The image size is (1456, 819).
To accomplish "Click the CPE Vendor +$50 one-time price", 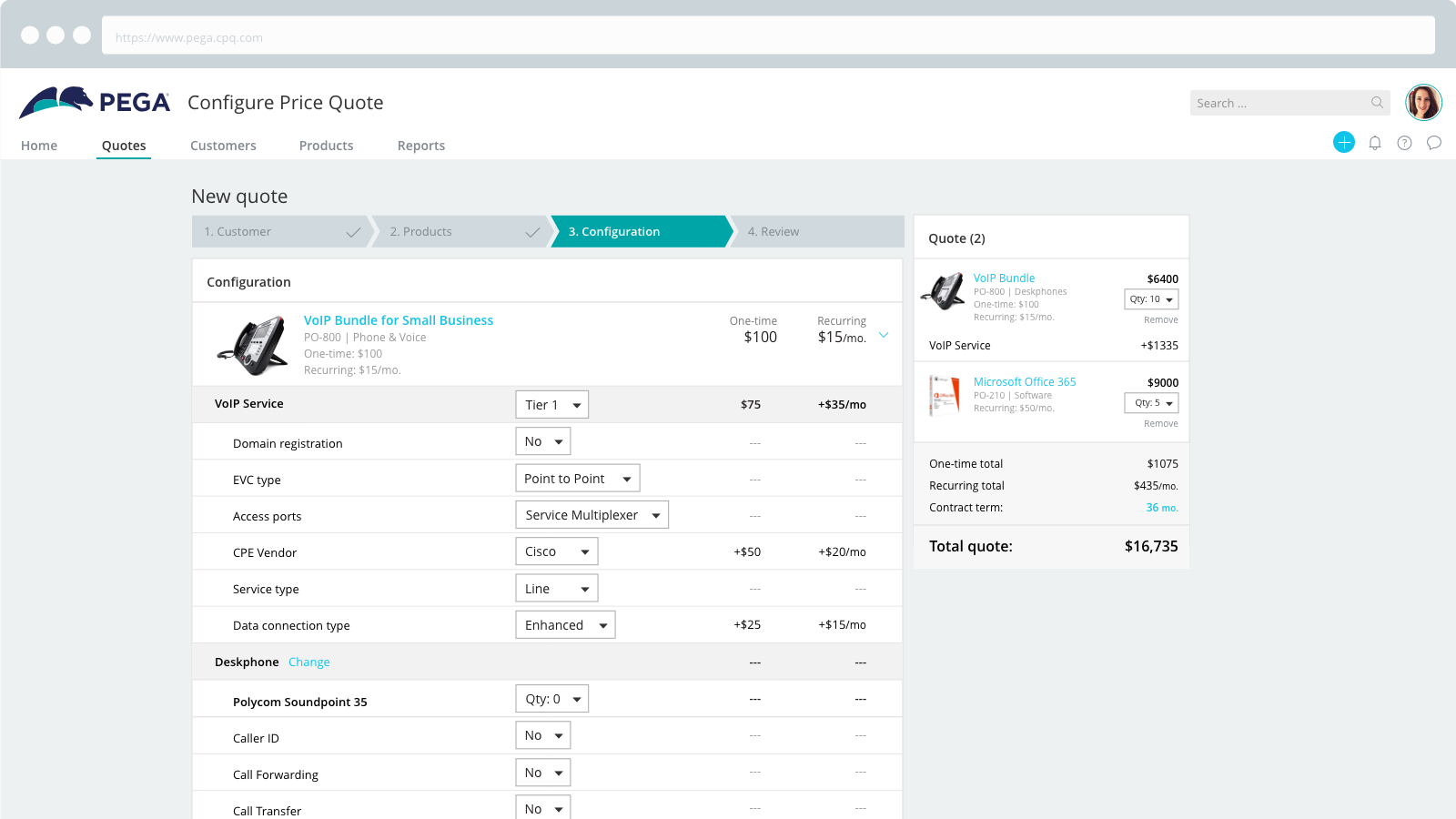I will (x=747, y=552).
